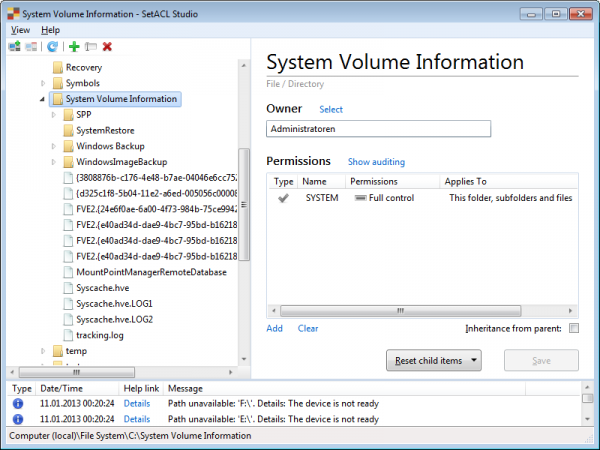This screenshot has width=600, height=450.
Task: Expand the WindowsImageBackup folder
Action: [x=54, y=162]
